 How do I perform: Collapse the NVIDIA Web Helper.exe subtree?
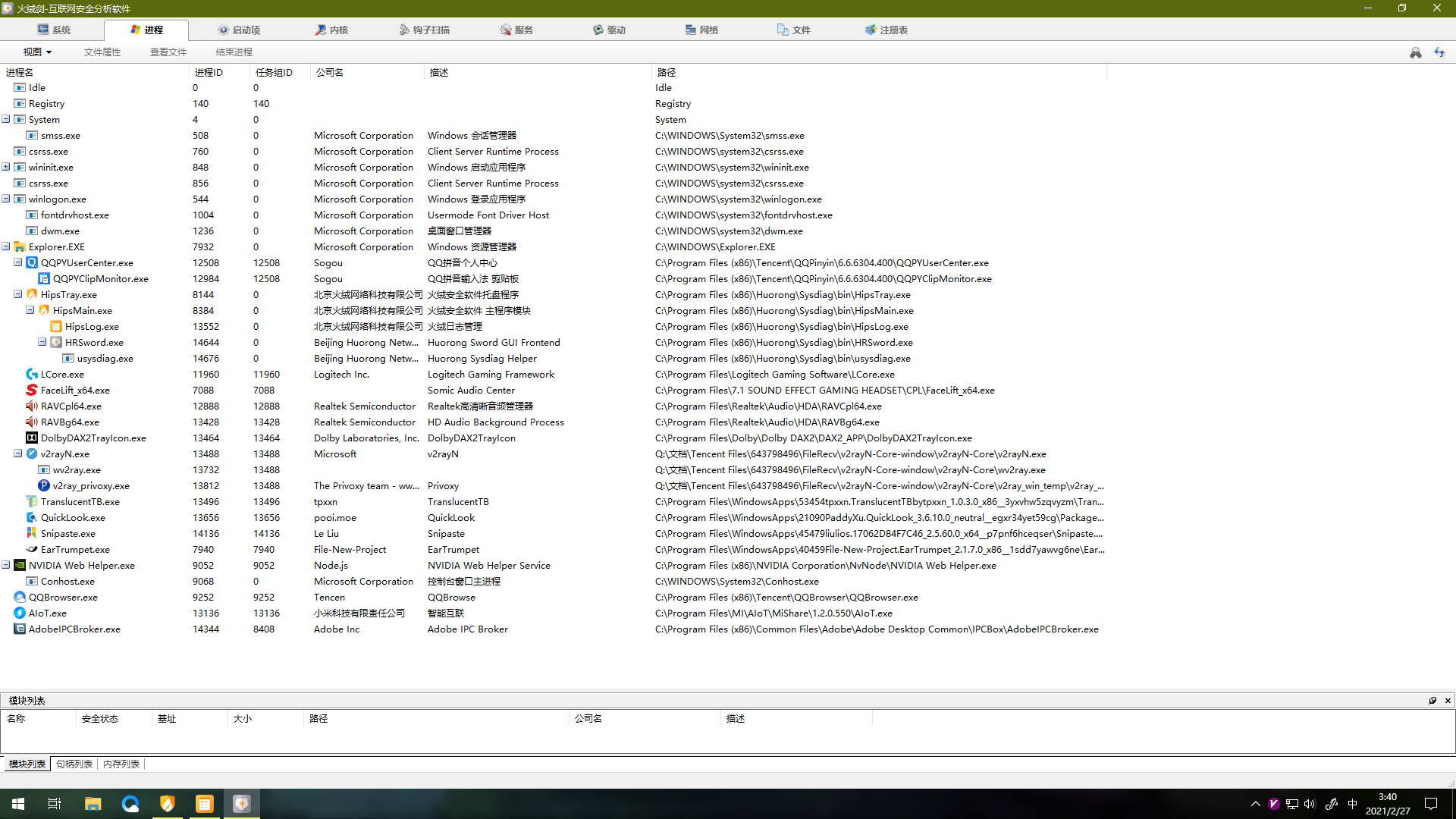point(6,565)
